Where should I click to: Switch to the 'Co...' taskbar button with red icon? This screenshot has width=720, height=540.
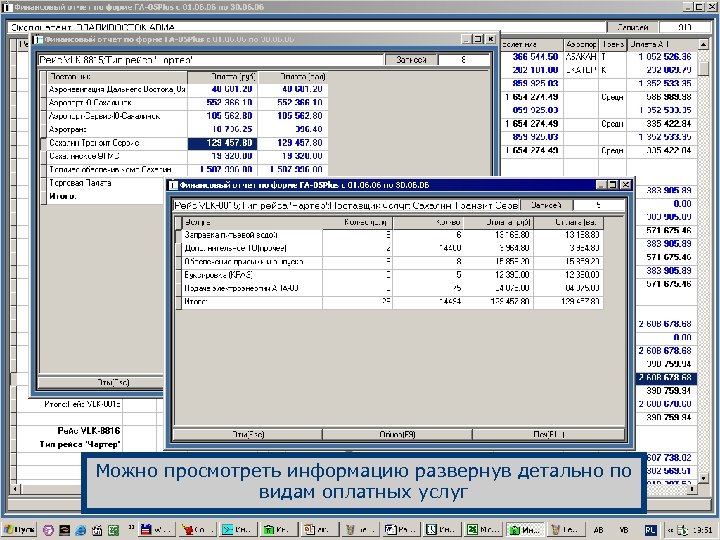point(196,529)
